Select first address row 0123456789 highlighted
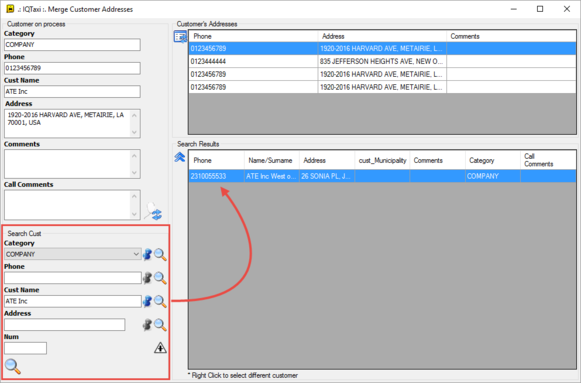 [x=382, y=49]
